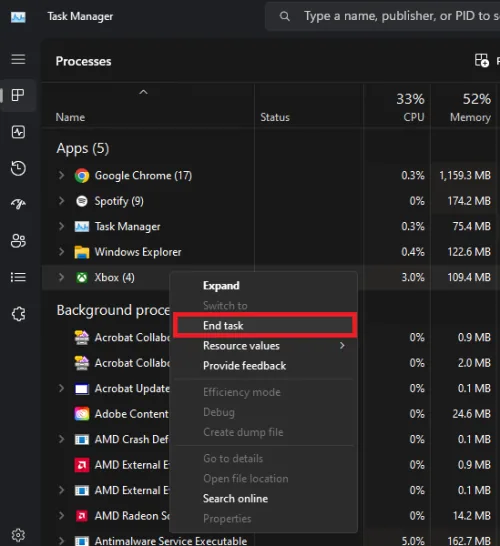Open the Users page in the sidebar
This screenshot has width=500, height=546.
18,241
